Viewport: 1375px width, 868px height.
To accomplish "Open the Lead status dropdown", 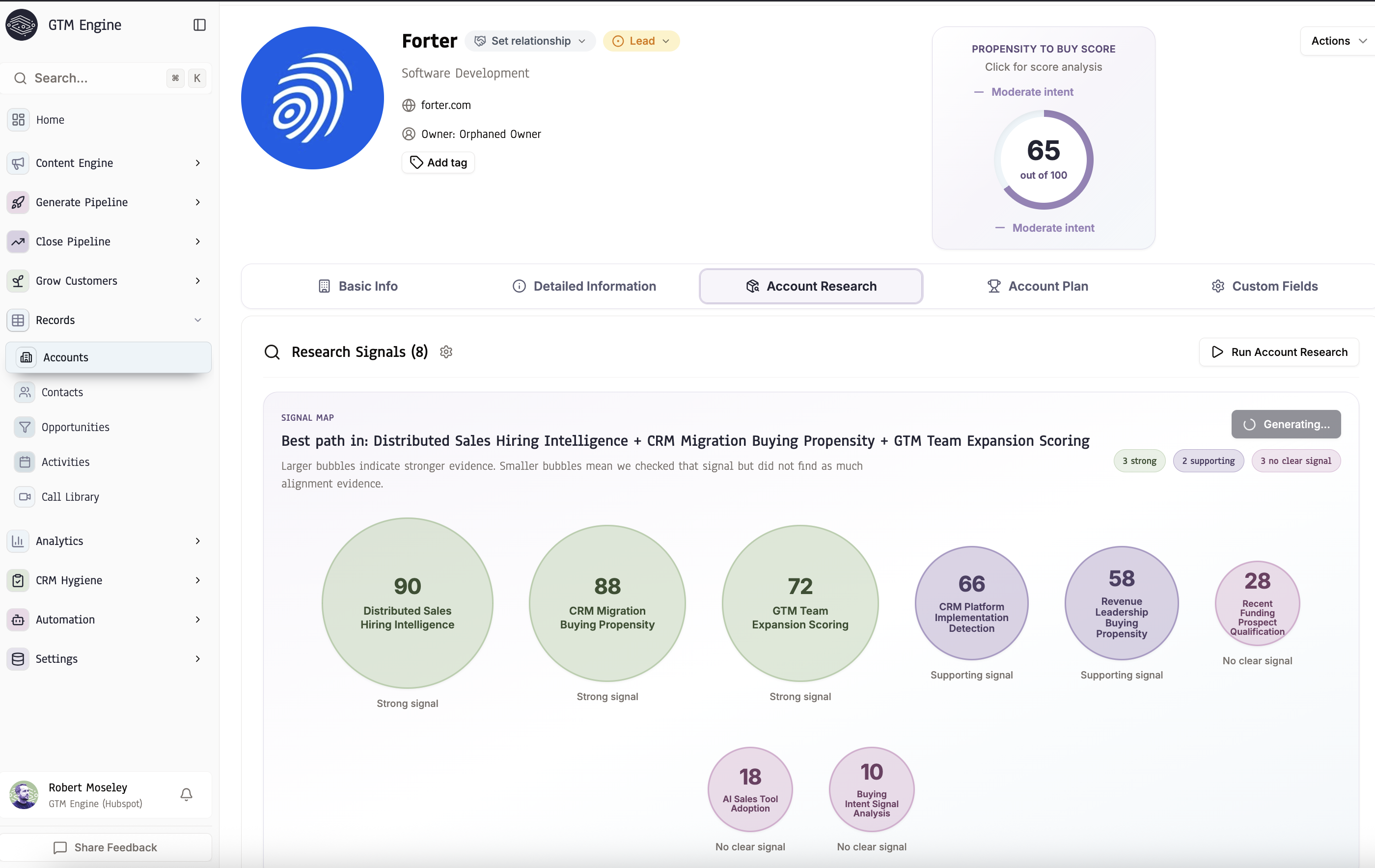I will tap(641, 41).
